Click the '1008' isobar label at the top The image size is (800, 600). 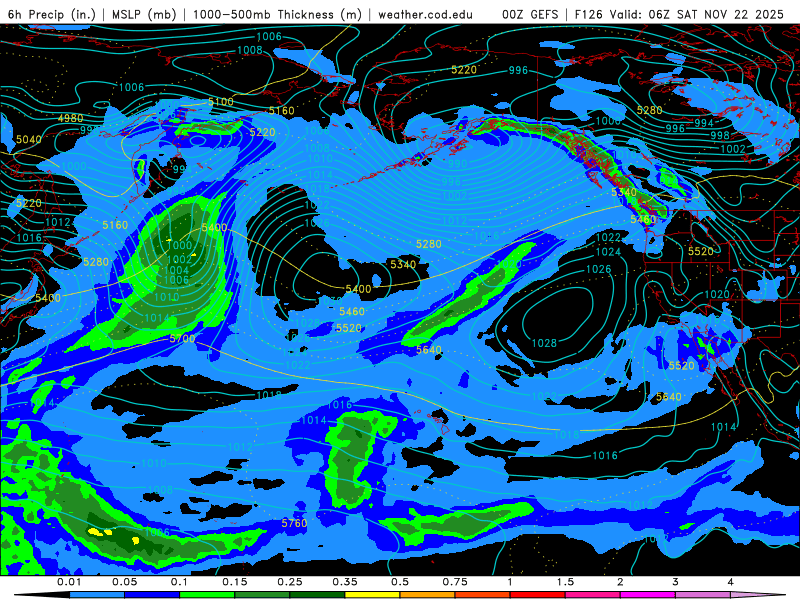coord(250,50)
